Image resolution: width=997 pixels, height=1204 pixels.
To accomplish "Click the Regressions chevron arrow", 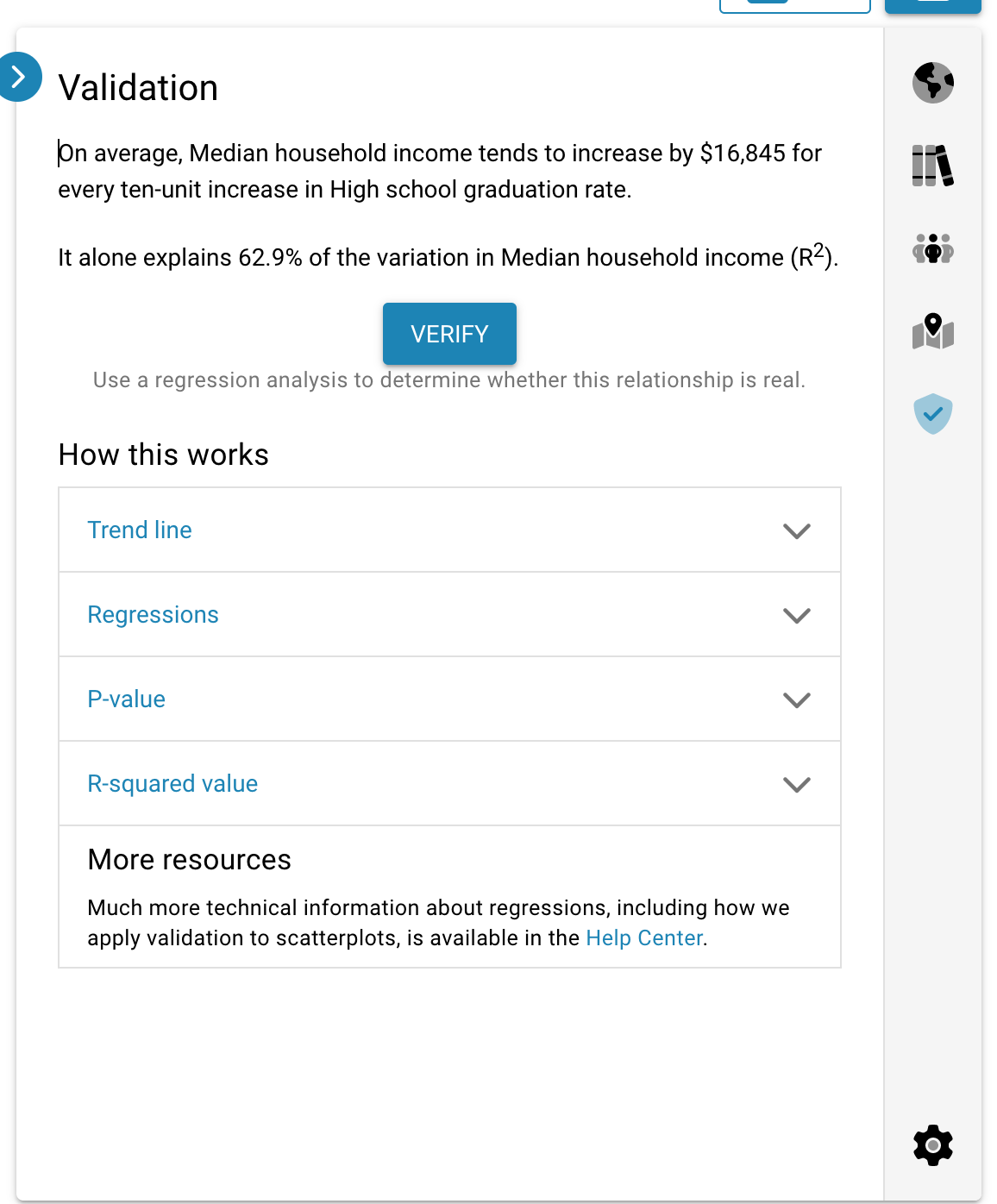I will [796, 615].
